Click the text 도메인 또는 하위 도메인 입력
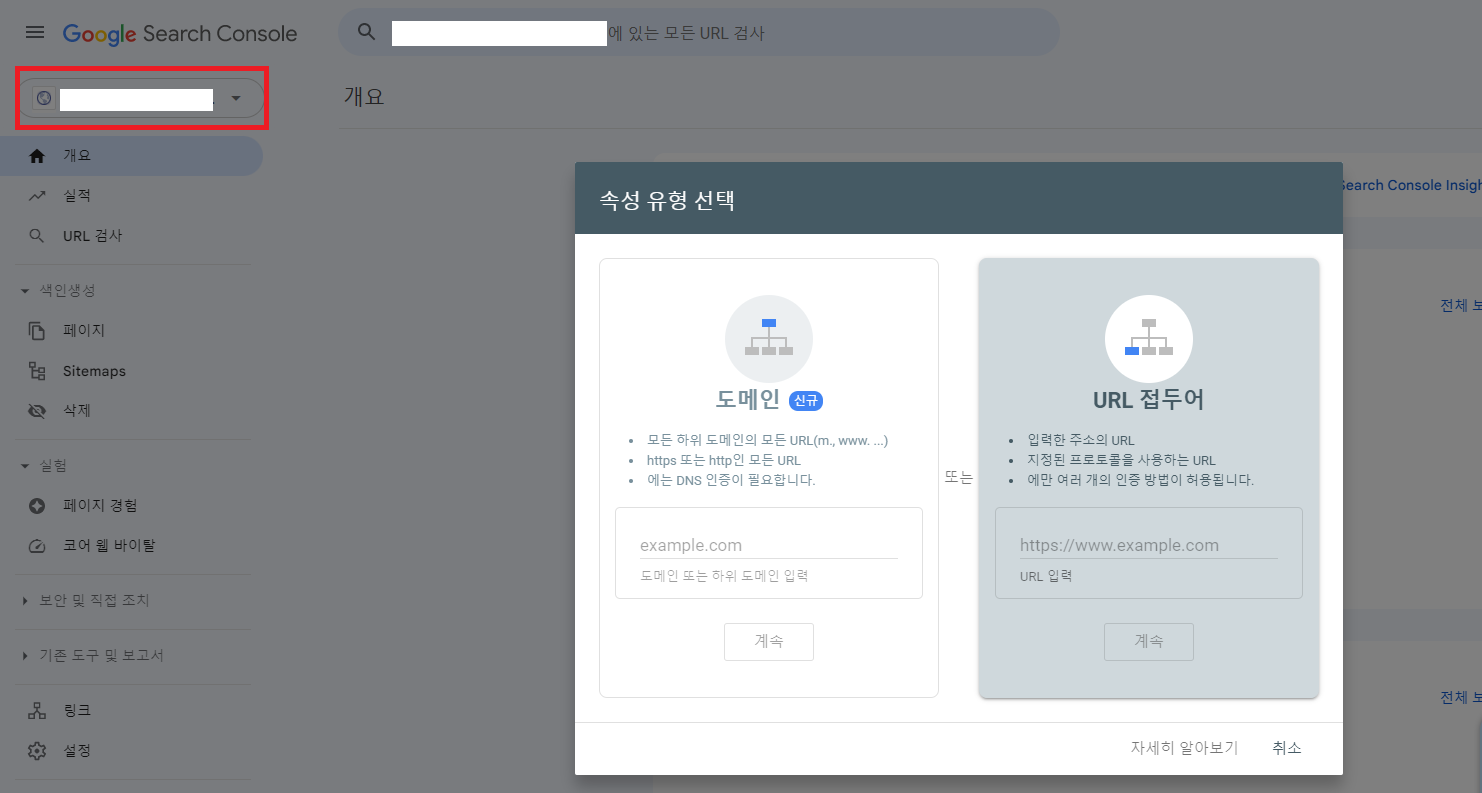 coord(724,576)
